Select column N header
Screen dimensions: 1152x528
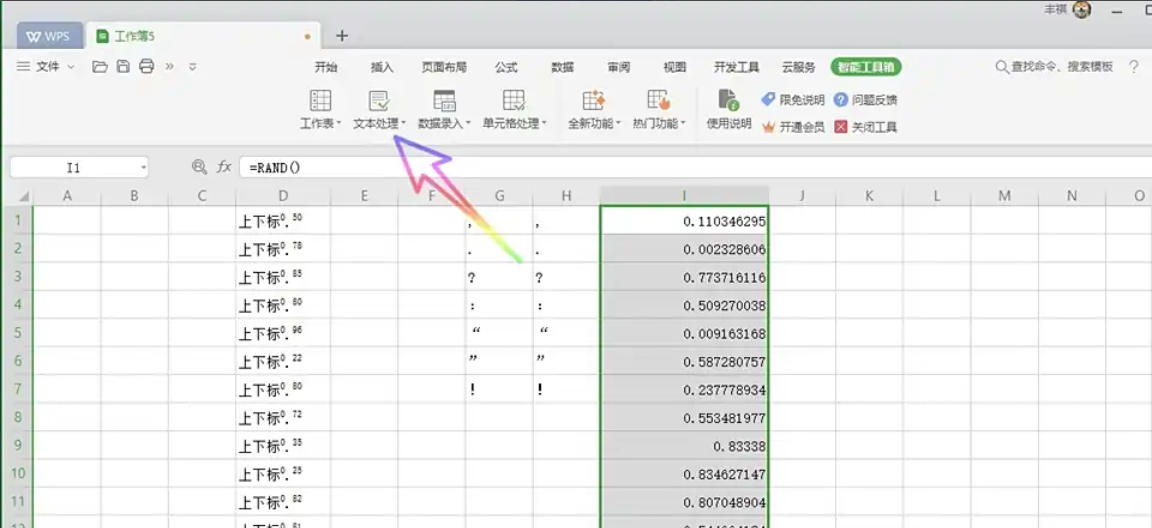click(1072, 196)
